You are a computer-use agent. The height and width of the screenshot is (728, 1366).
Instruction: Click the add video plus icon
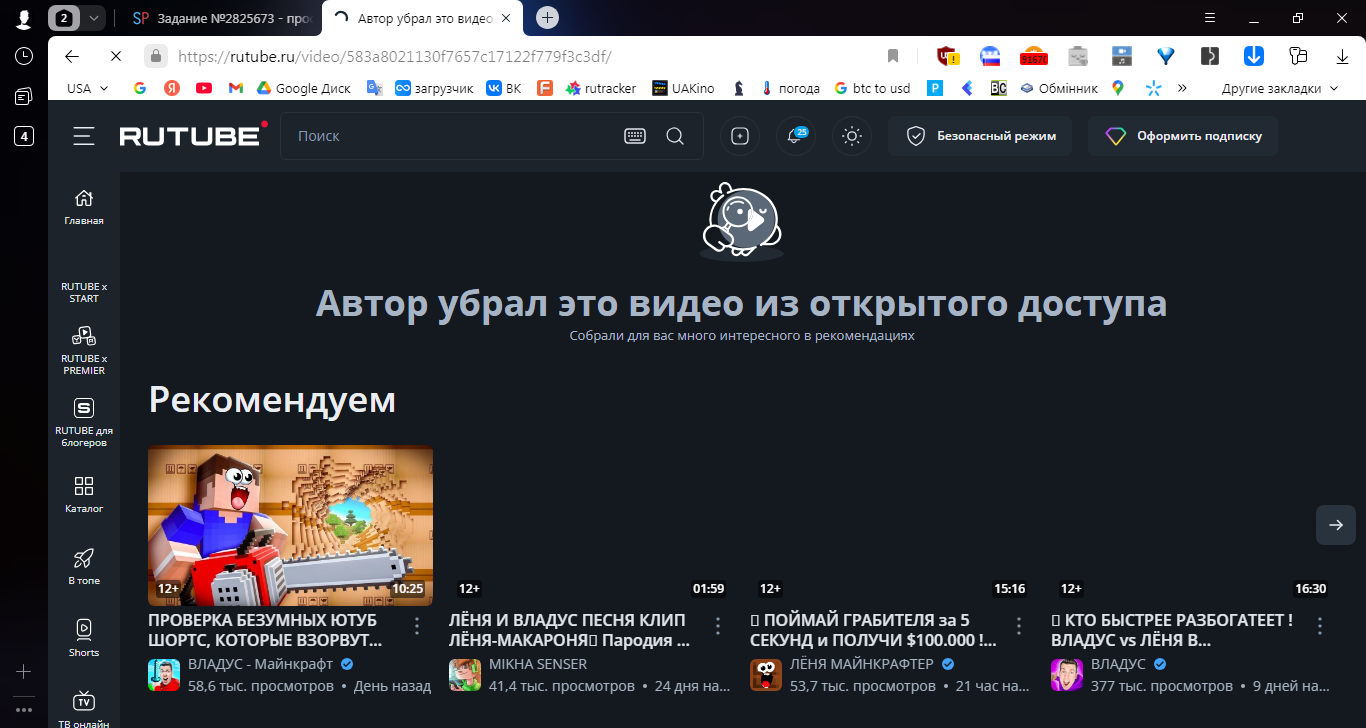click(x=740, y=136)
